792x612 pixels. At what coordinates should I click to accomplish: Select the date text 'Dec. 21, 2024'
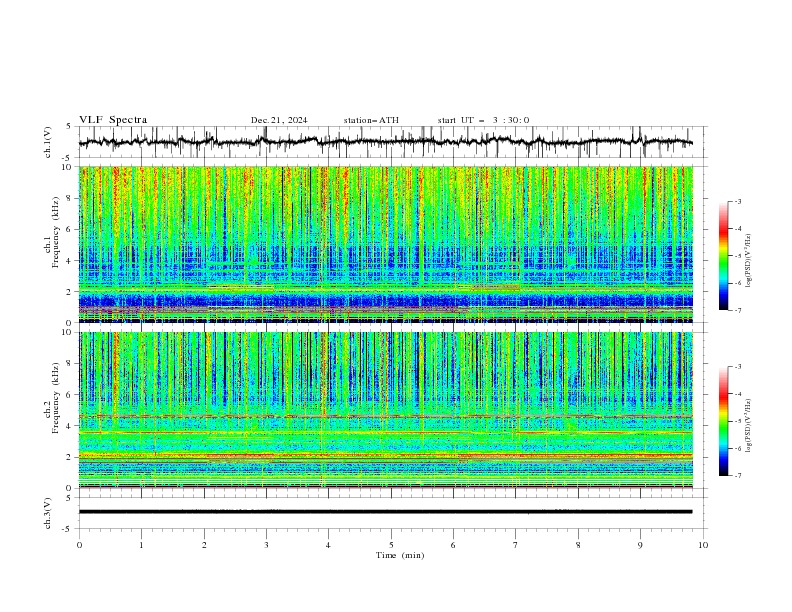(279, 120)
